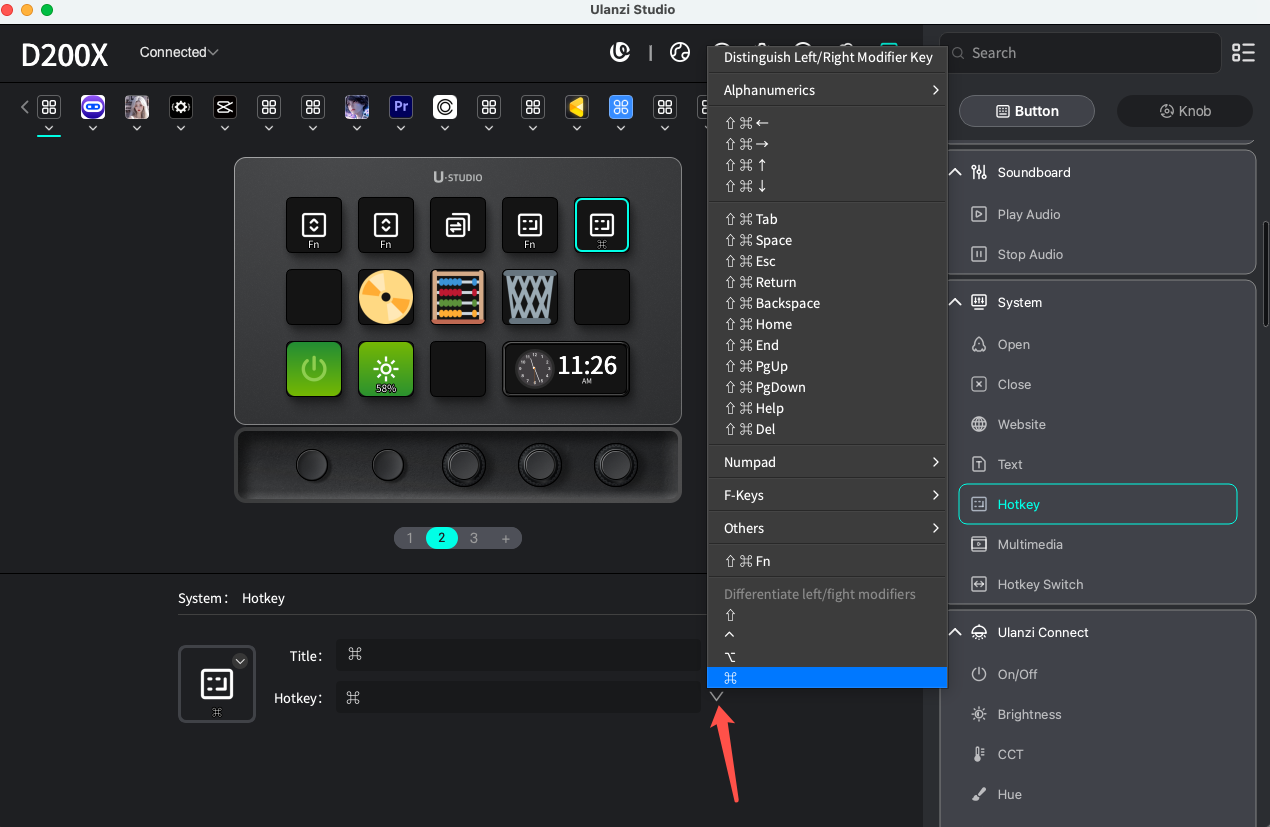Click the Ulanzi logo icon in header
This screenshot has width=1270, height=827.
pyautogui.click(x=620, y=52)
